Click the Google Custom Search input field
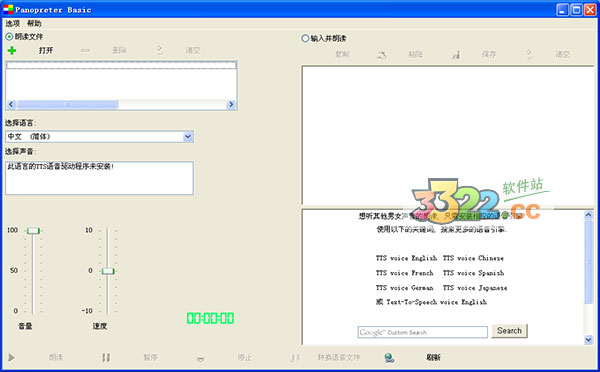 (422, 332)
